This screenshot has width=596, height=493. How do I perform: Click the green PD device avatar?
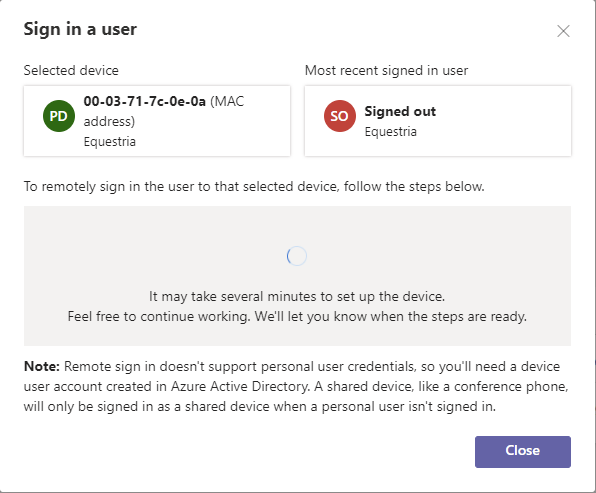click(59, 116)
